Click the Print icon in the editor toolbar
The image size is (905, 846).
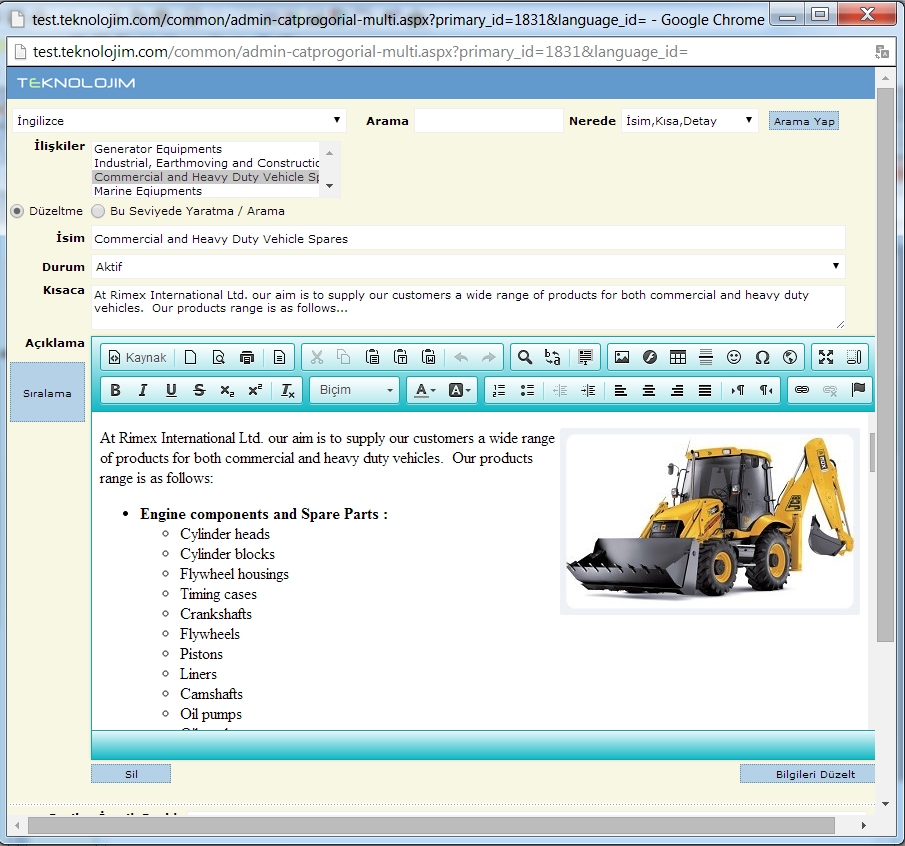pos(246,357)
